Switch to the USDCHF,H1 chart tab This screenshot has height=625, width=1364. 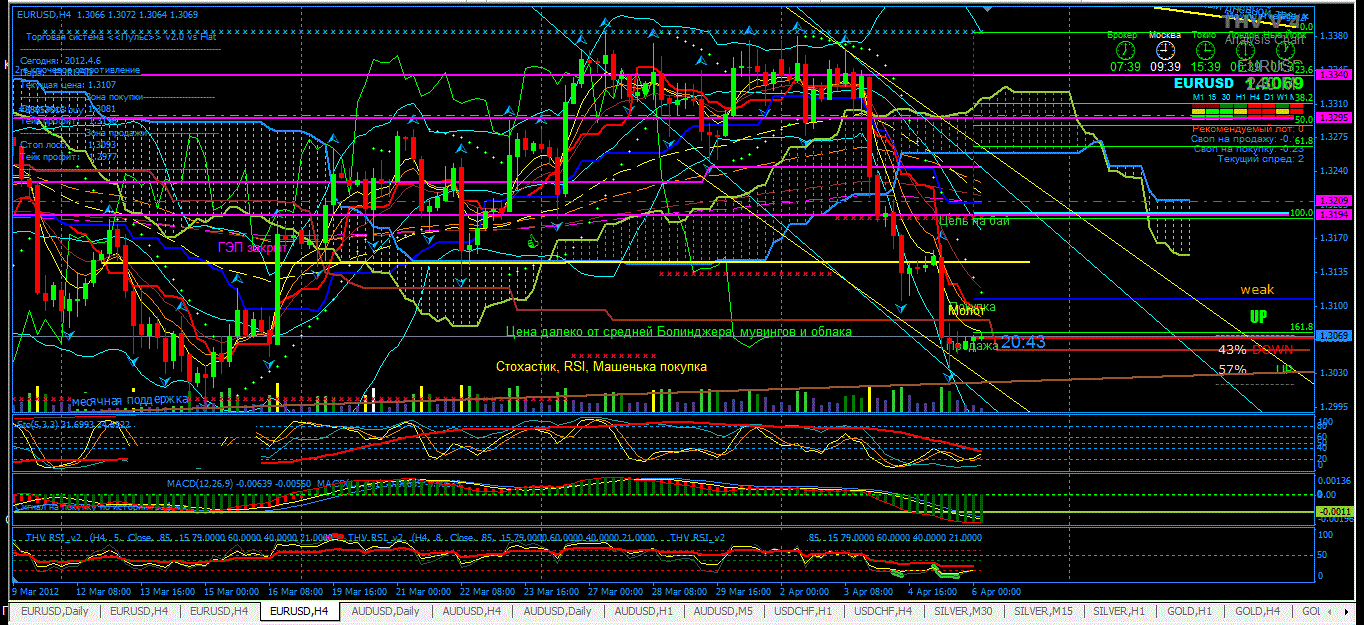801,611
